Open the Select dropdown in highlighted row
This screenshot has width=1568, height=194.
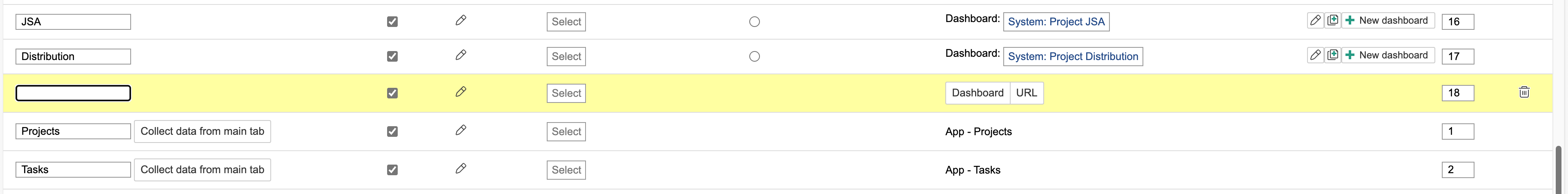(x=566, y=93)
